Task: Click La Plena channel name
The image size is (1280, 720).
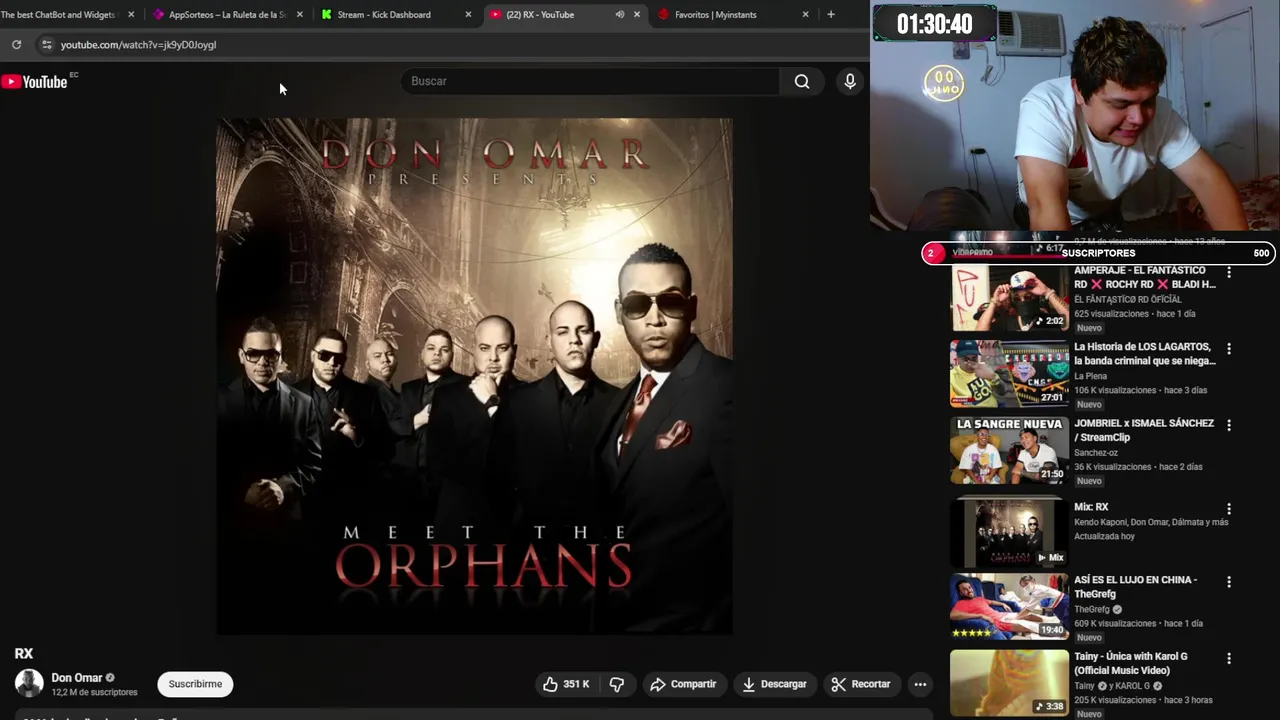Action: [1090, 376]
